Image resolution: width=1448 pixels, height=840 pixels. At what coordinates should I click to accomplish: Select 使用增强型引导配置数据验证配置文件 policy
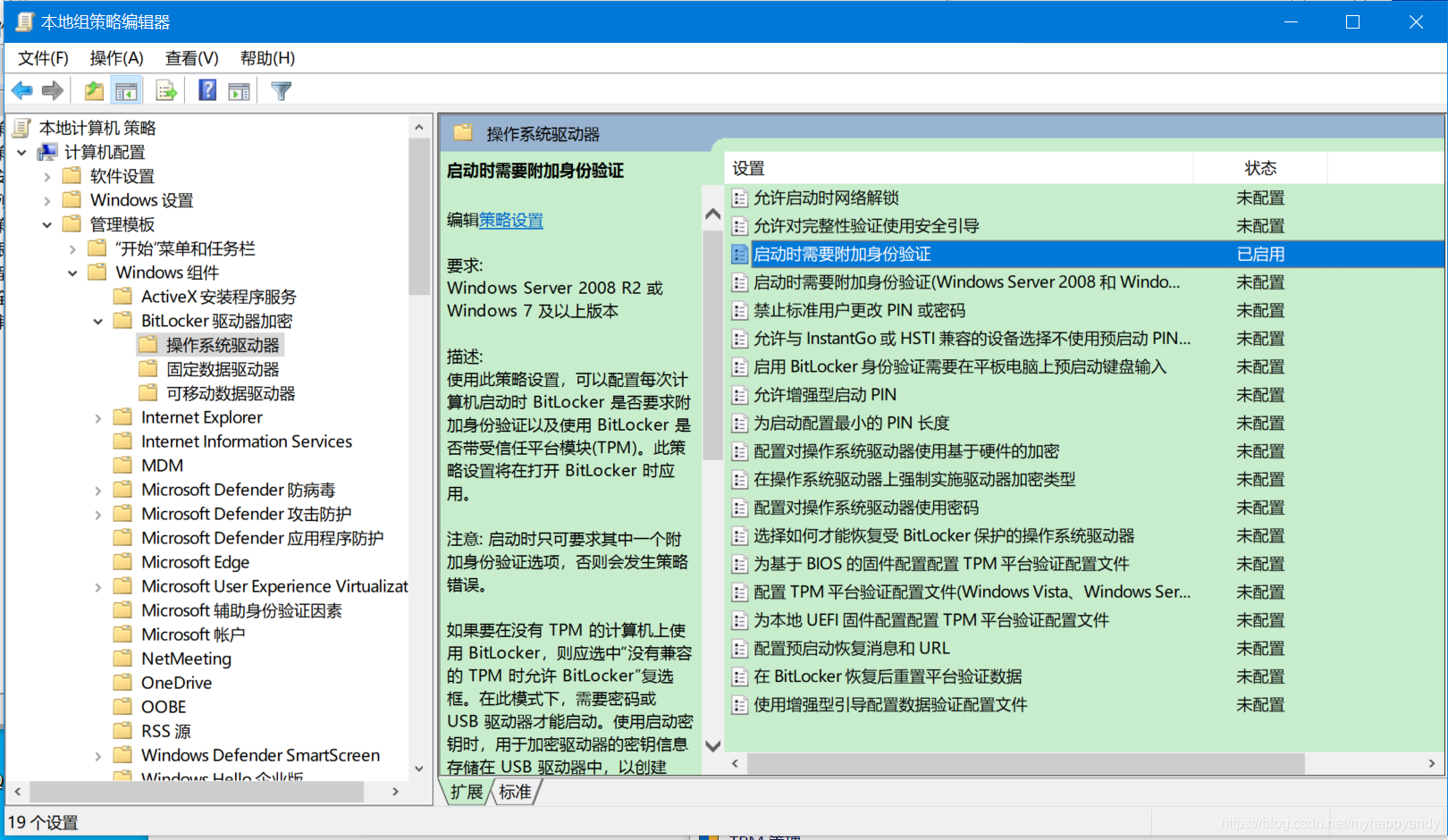pyautogui.click(x=890, y=704)
